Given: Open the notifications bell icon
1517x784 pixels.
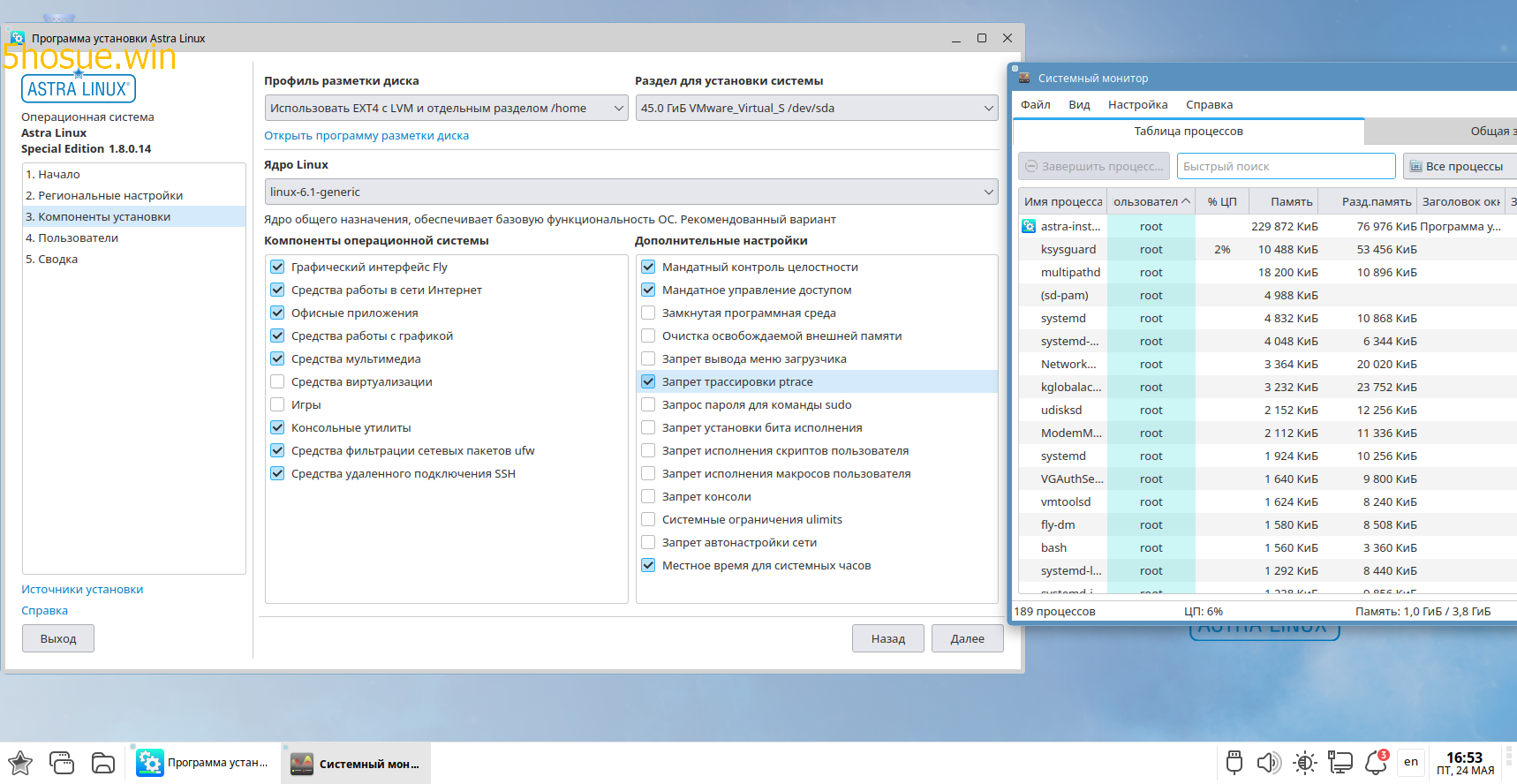Looking at the screenshot, I should 1377,763.
